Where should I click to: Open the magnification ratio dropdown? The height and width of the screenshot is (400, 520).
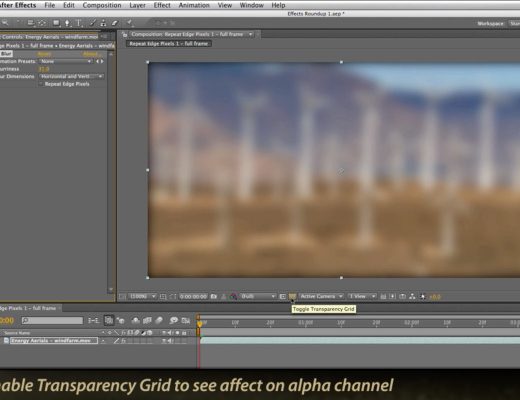[x=143, y=296]
